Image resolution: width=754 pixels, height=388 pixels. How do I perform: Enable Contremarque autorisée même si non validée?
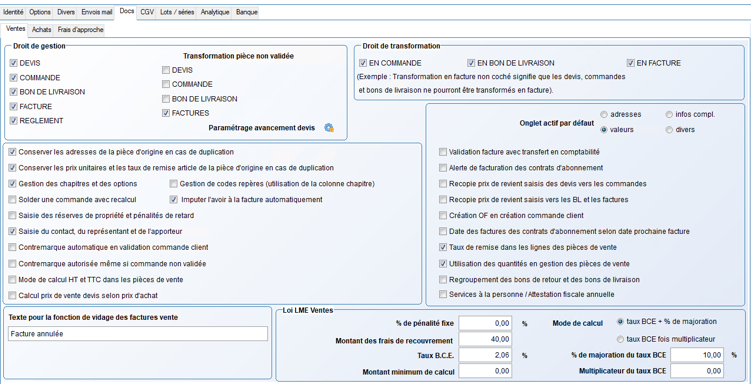coord(12,263)
